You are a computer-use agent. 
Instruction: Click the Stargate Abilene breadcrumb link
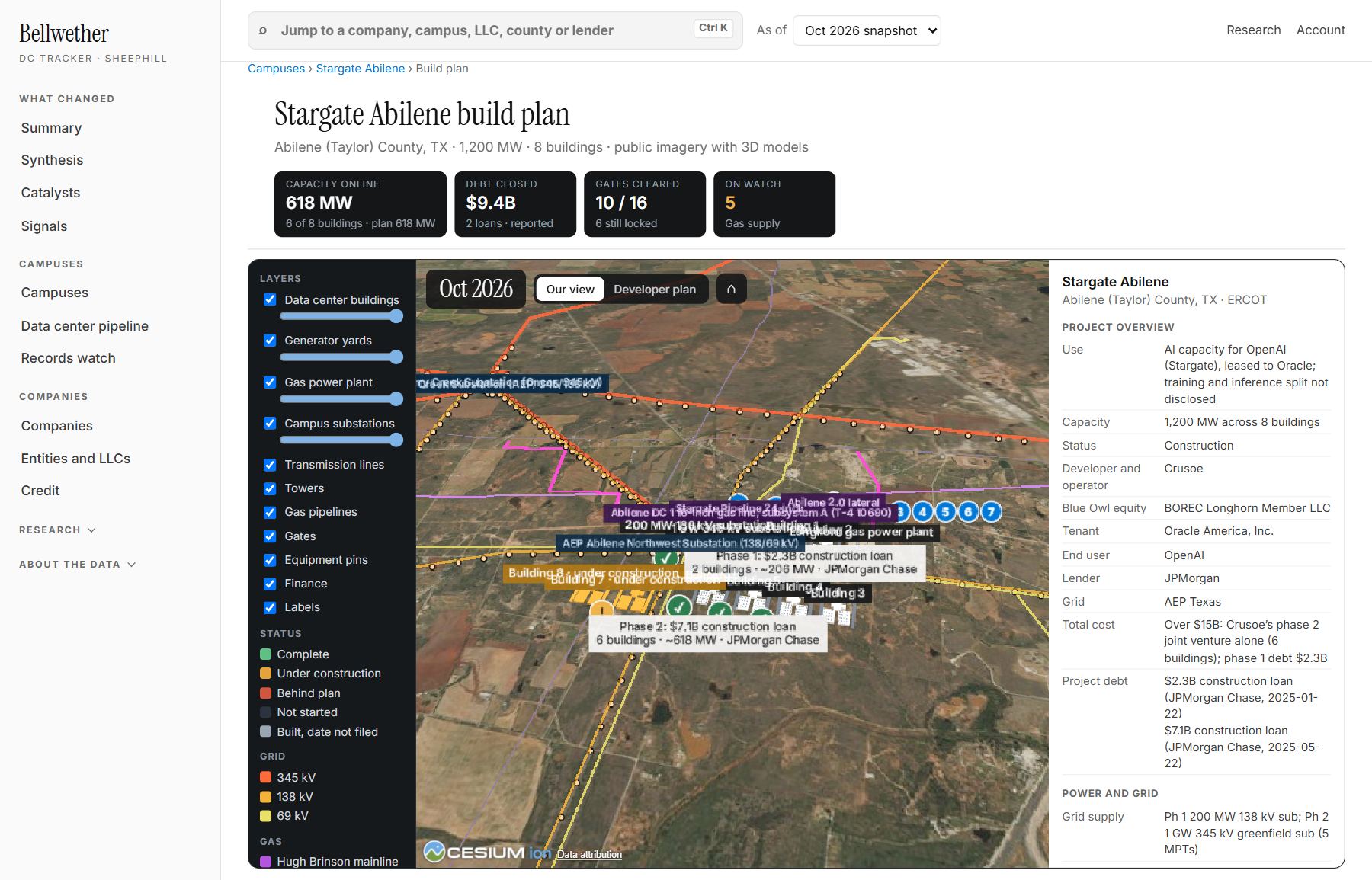361,69
